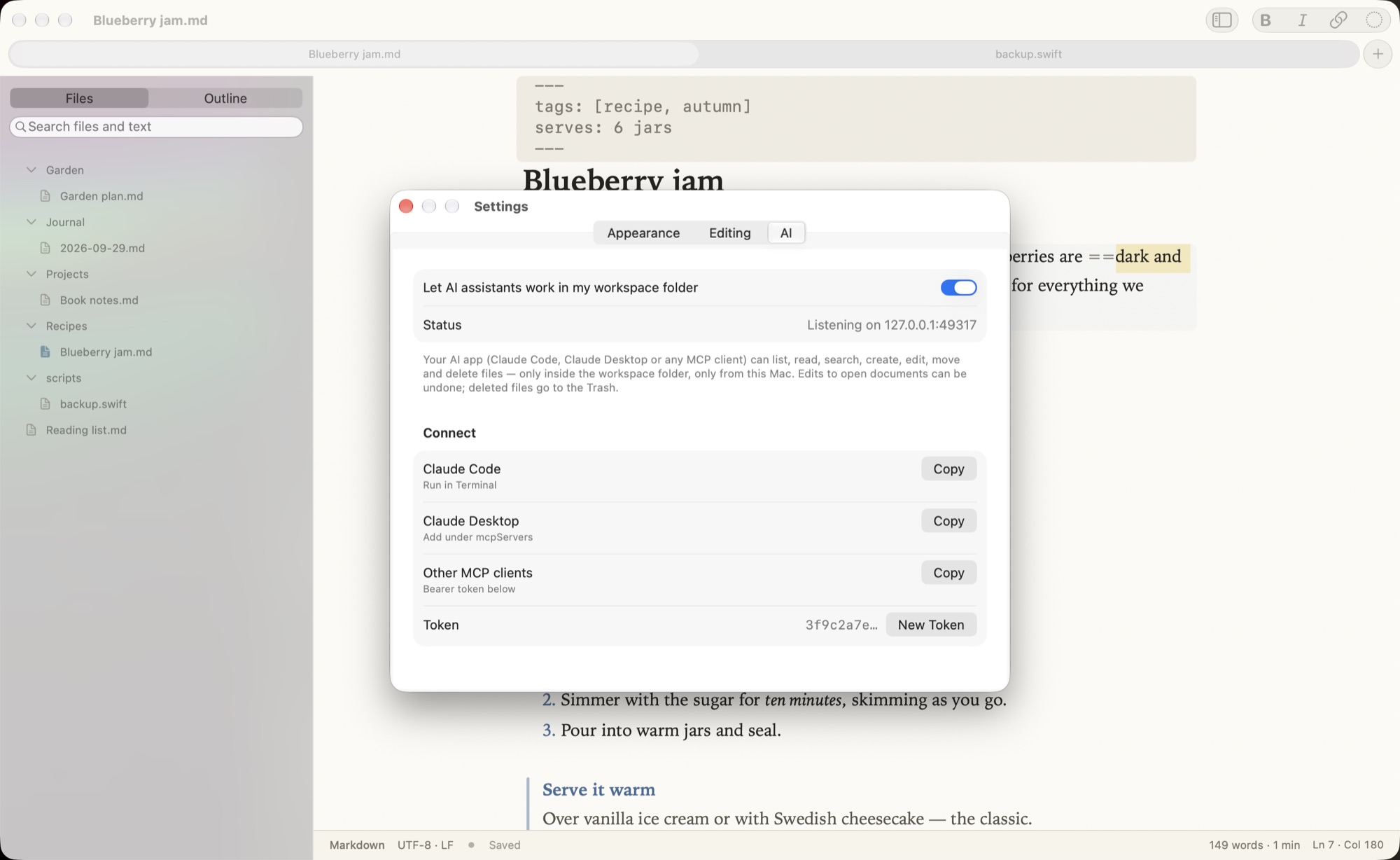Switch to Appearance settings tab
The image size is (1400, 860).
643,233
